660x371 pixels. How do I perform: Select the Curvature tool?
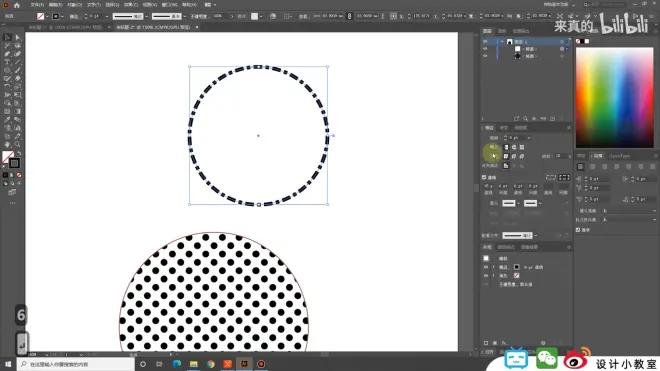(18, 54)
